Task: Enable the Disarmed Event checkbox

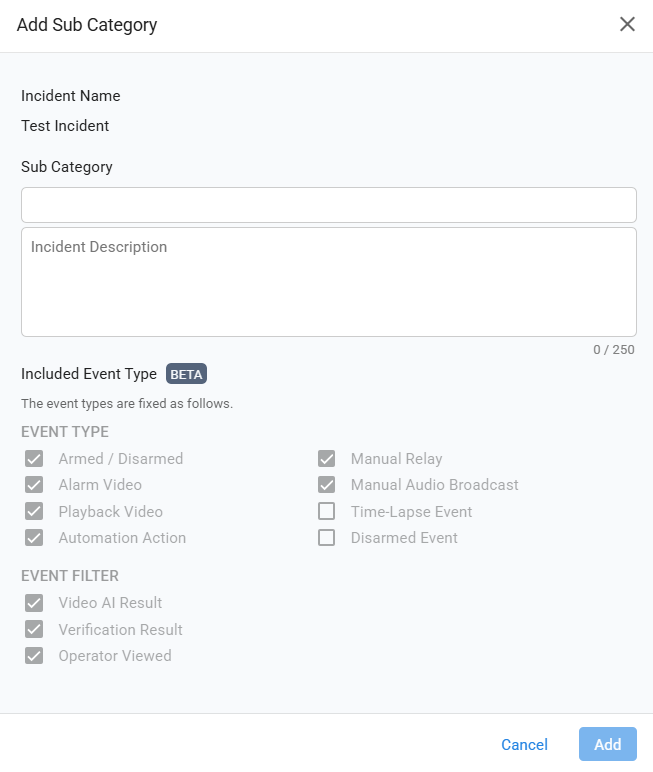Action: point(326,538)
